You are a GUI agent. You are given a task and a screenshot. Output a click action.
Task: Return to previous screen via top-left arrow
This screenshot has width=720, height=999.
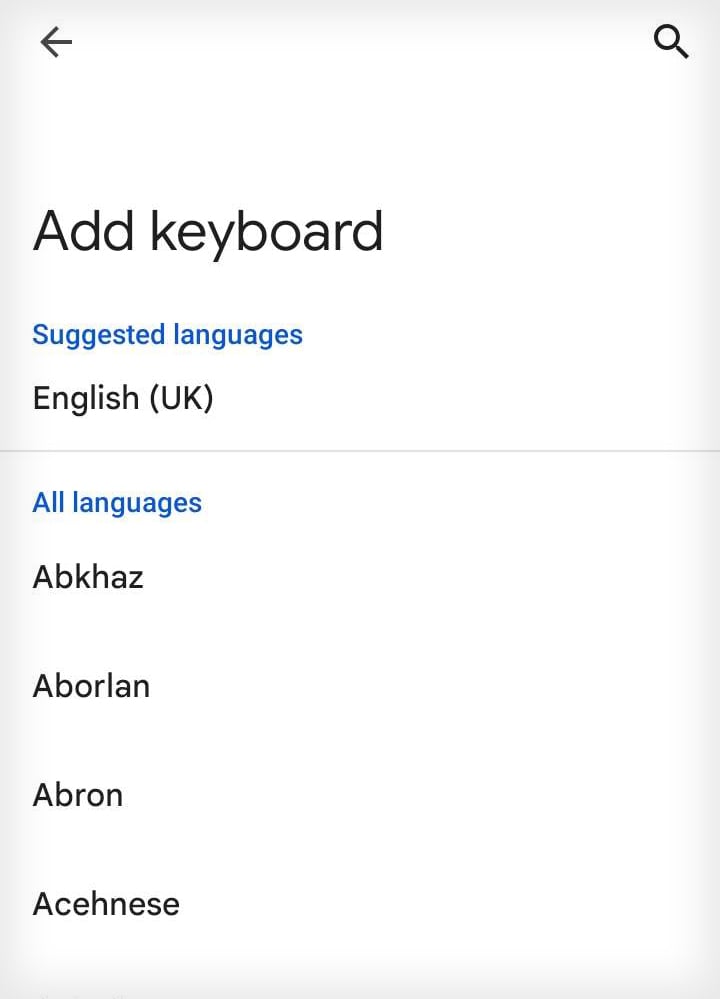coord(56,42)
